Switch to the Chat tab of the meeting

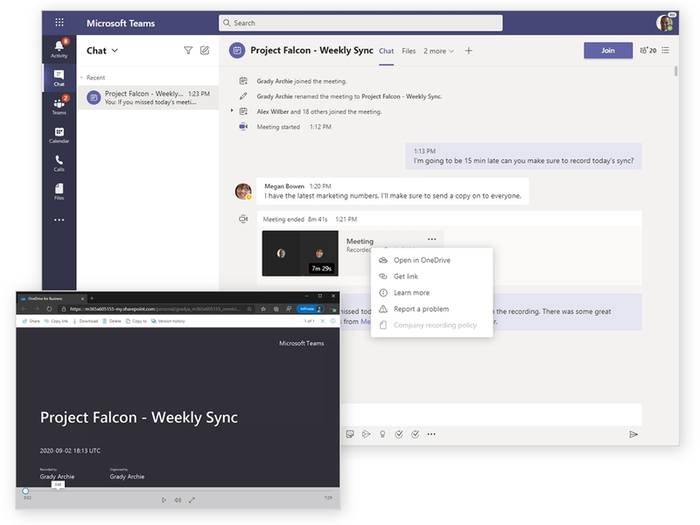(x=386, y=51)
